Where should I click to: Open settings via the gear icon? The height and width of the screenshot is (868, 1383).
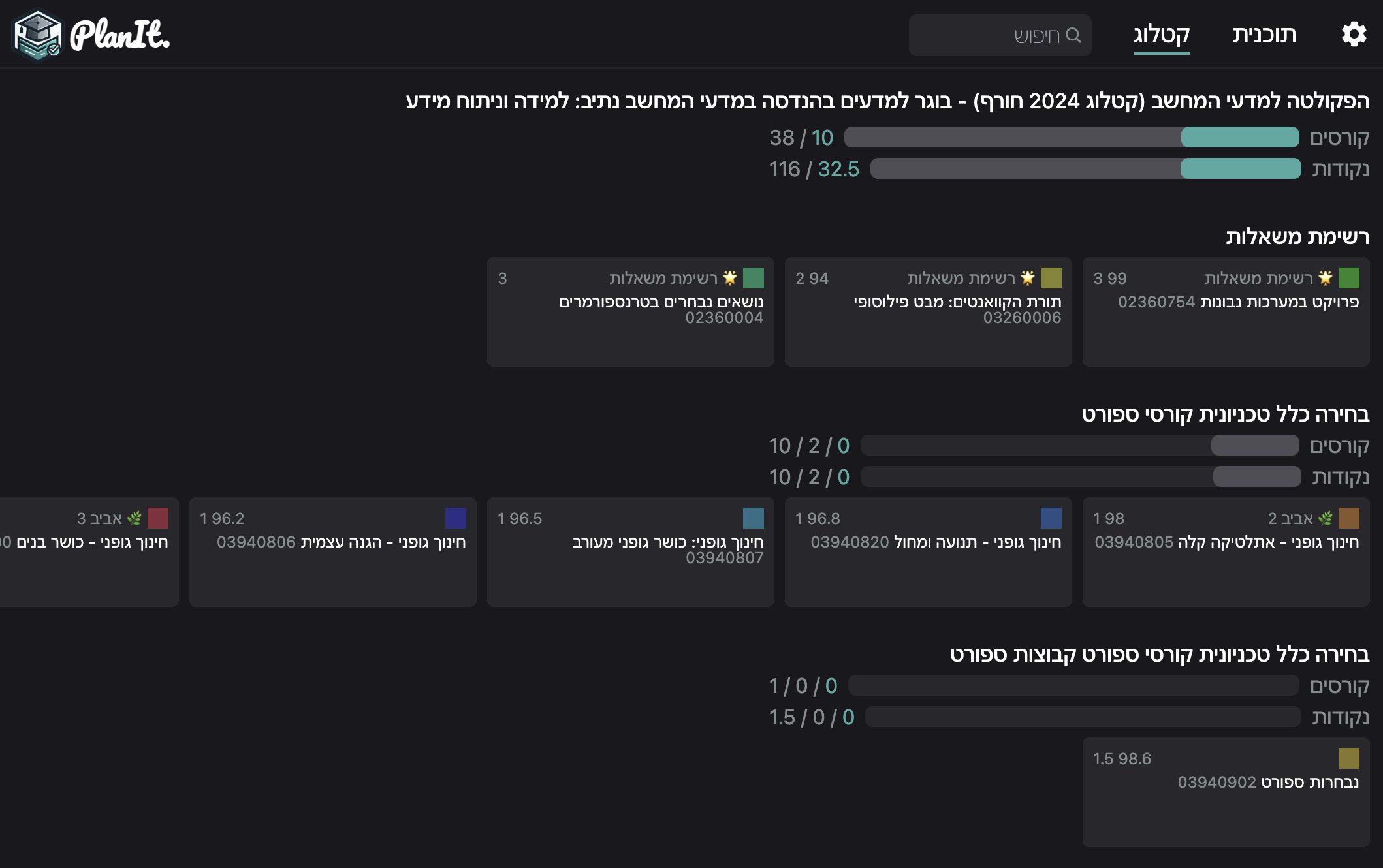coord(1354,34)
